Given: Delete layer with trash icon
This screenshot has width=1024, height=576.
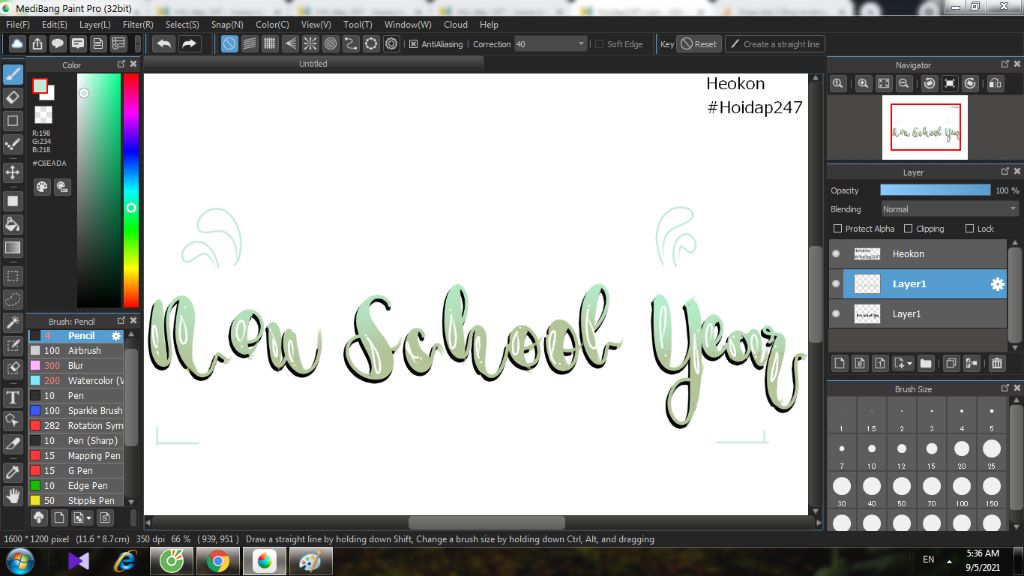Looking at the screenshot, I should pos(997,363).
